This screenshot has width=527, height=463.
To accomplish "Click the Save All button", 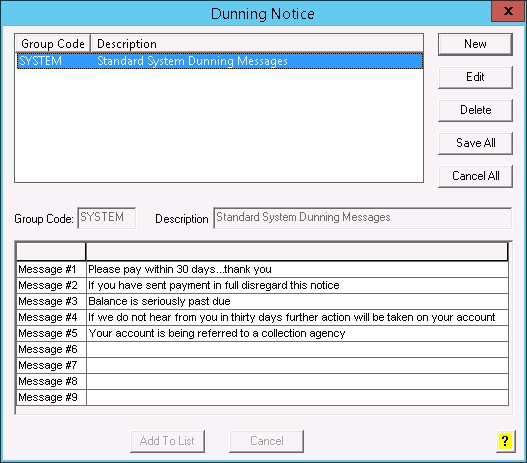I will tap(475, 143).
